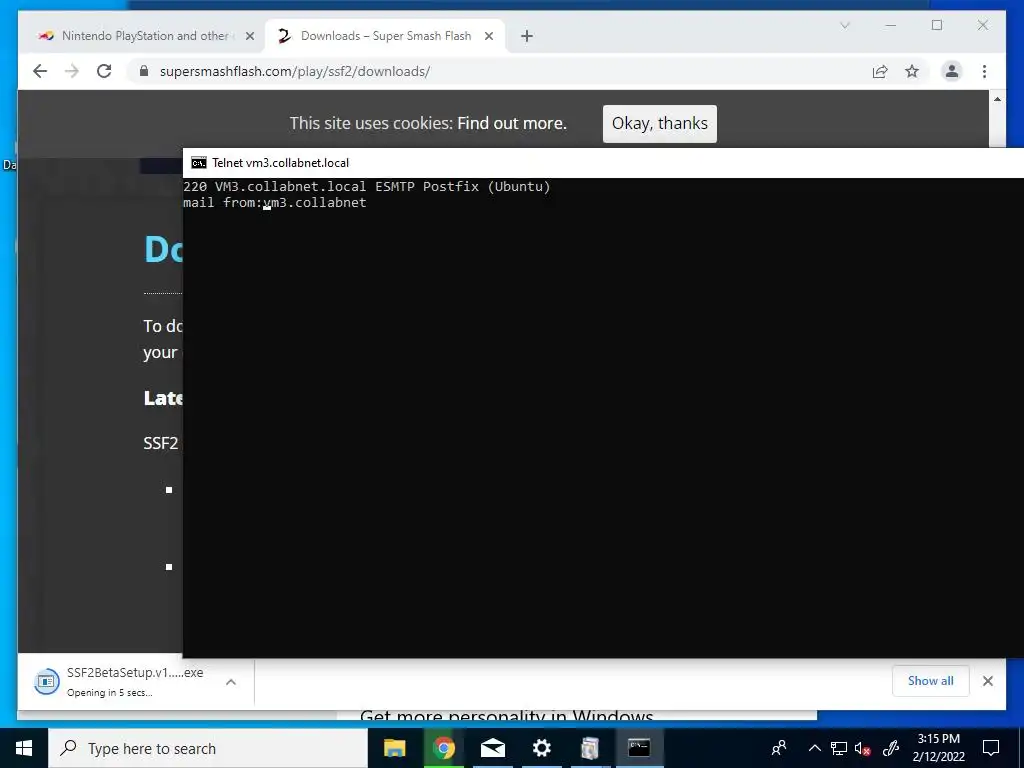Open the Chrome profile avatar menu
The image size is (1024, 768).
[x=952, y=71]
